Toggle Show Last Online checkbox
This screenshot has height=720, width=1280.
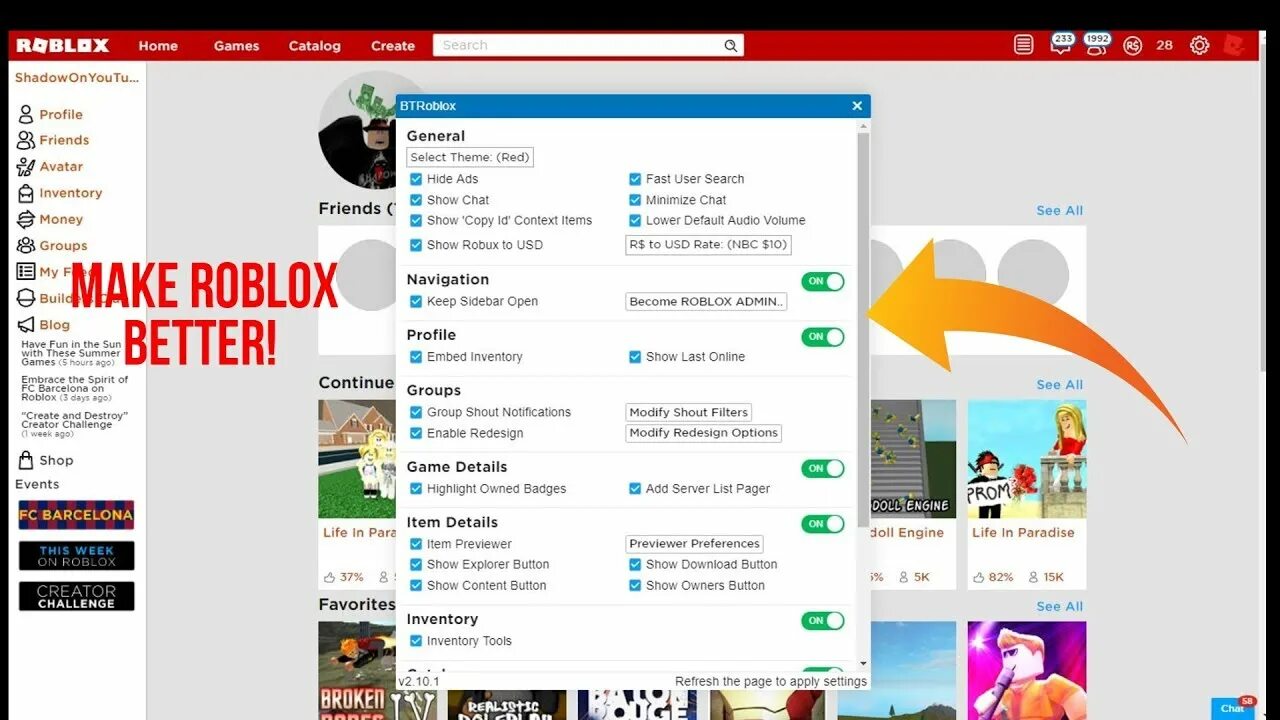[x=635, y=357]
